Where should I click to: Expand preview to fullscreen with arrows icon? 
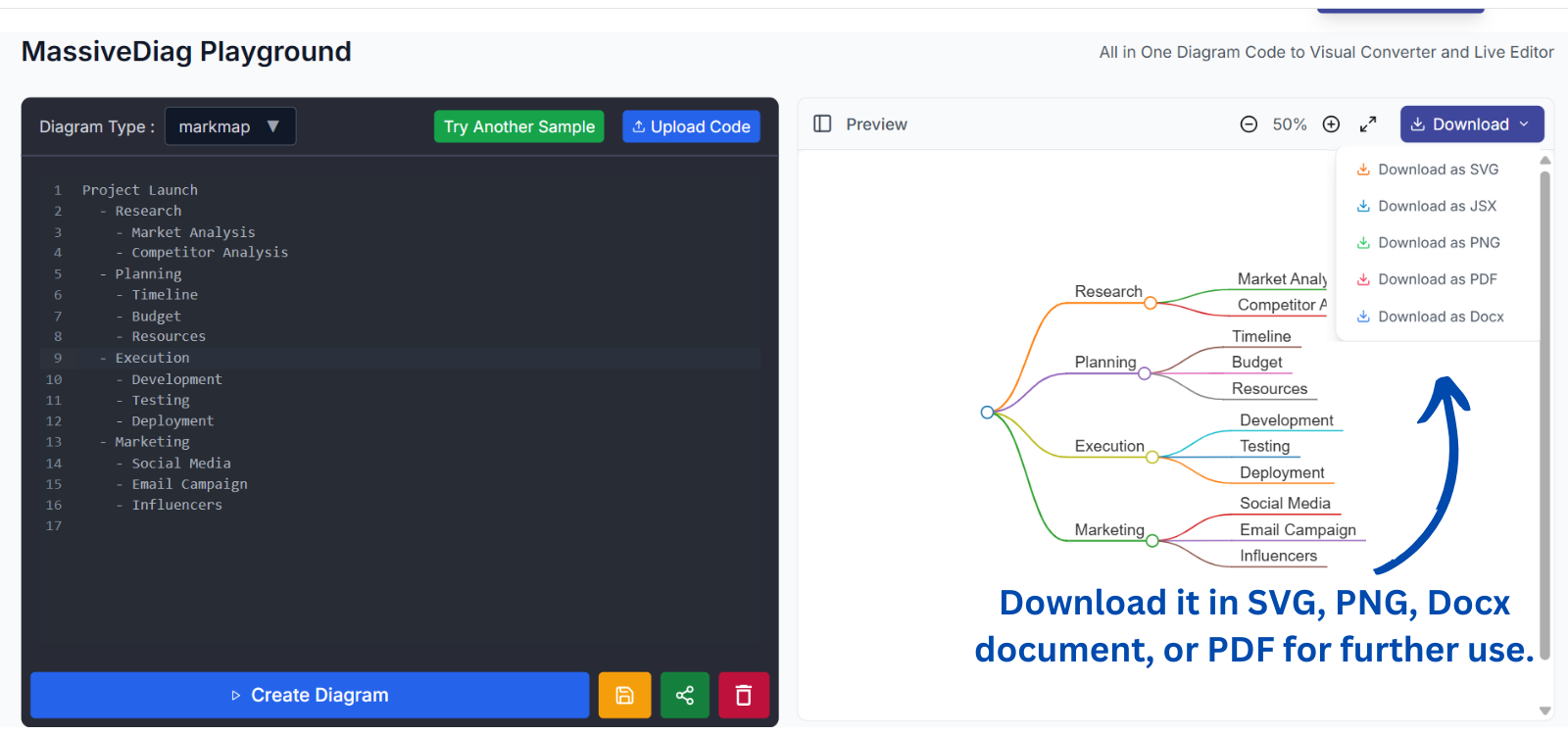(1368, 124)
